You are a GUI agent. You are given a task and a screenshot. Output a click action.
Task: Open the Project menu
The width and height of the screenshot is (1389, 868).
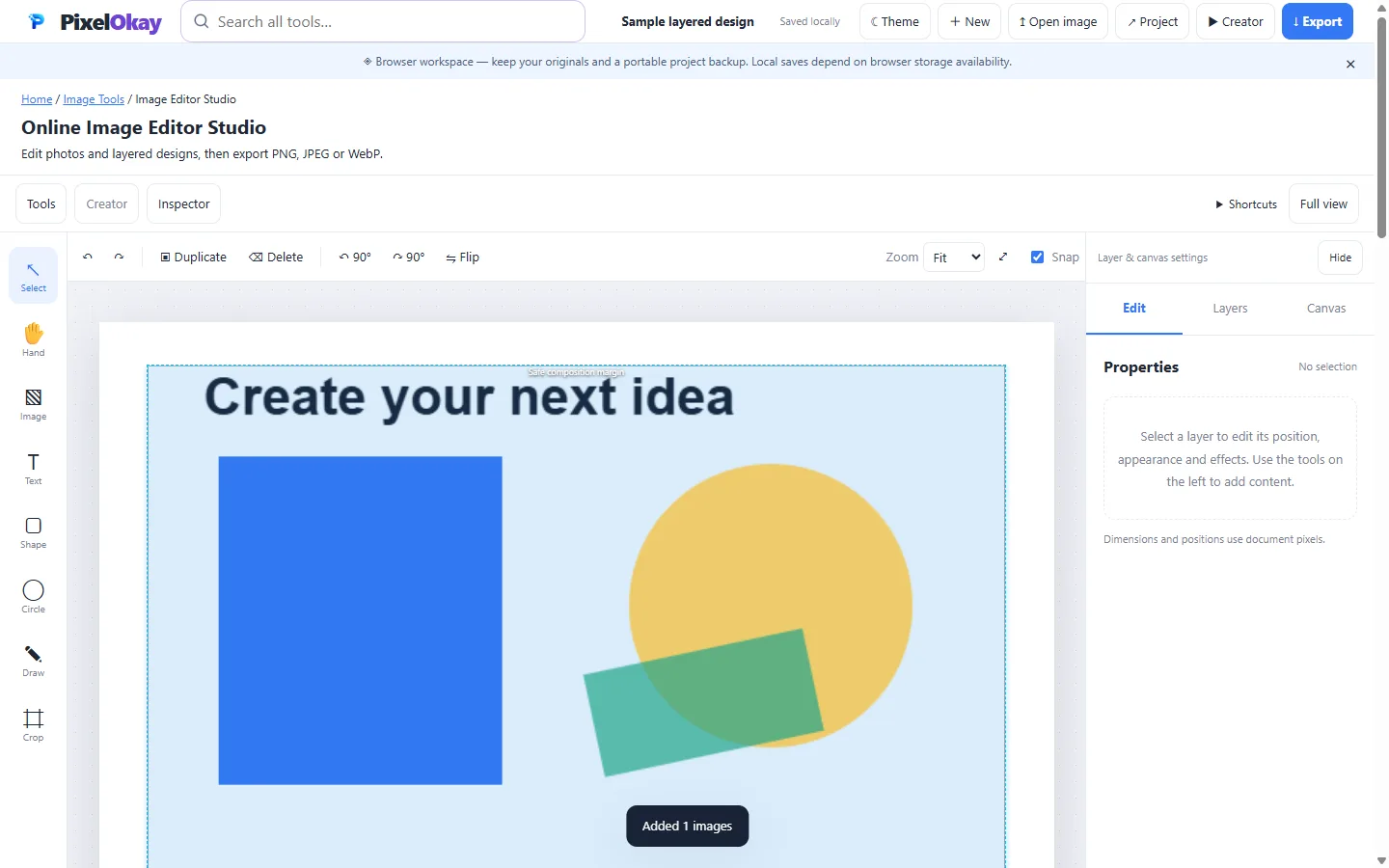pos(1153,21)
